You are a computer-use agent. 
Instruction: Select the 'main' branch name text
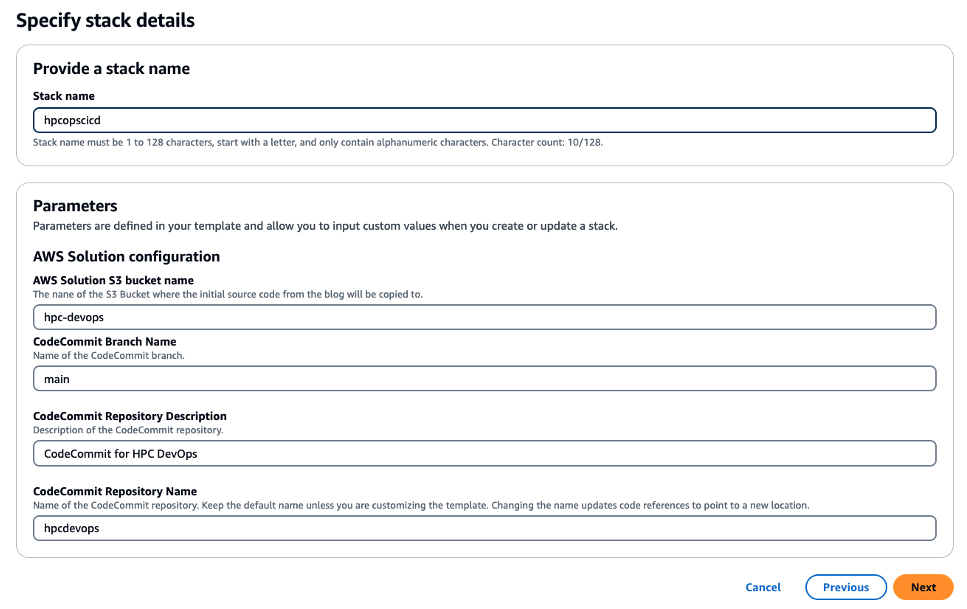pos(56,378)
